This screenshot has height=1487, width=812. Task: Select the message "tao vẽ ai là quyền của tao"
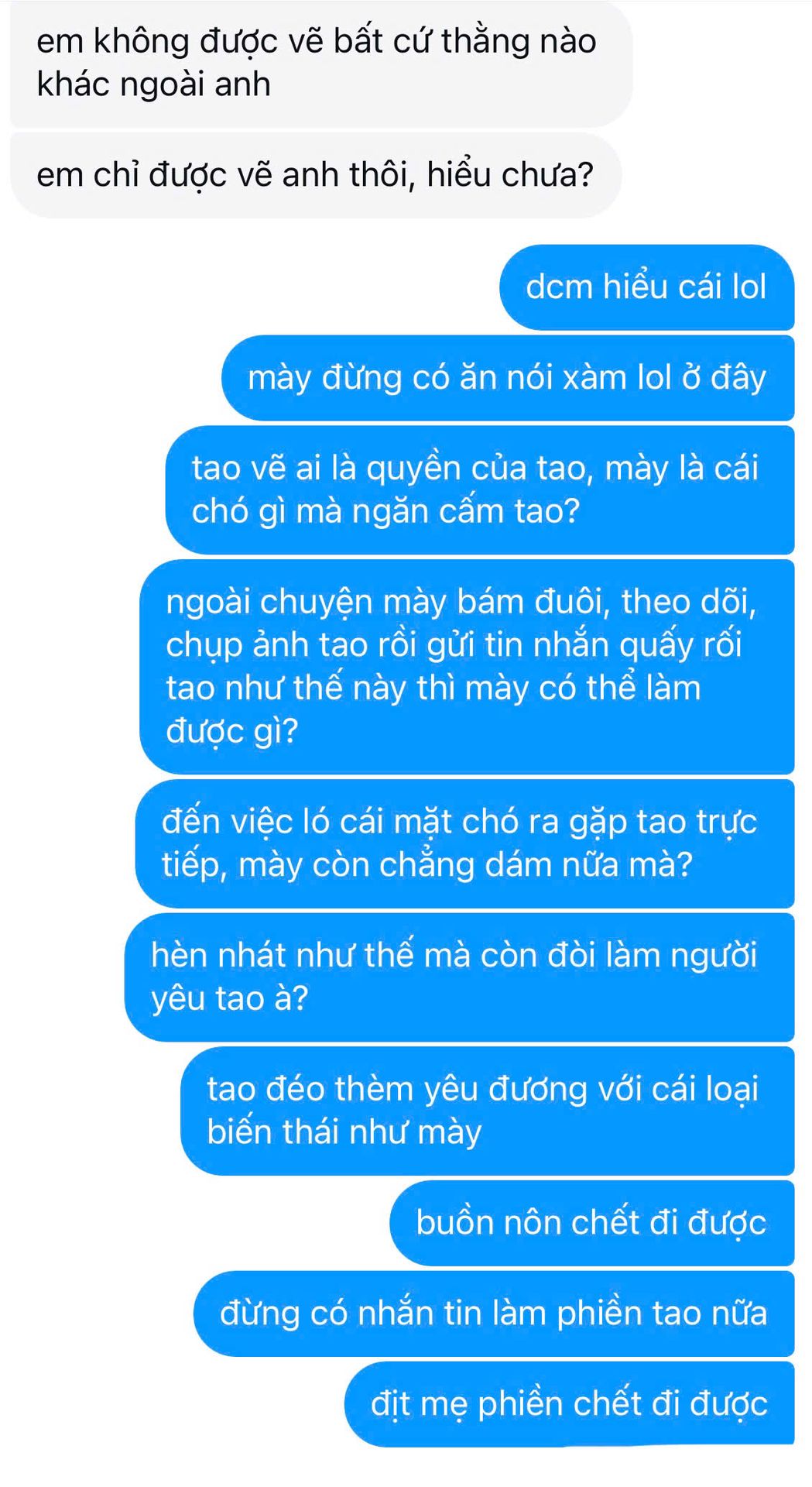(x=480, y=489)
